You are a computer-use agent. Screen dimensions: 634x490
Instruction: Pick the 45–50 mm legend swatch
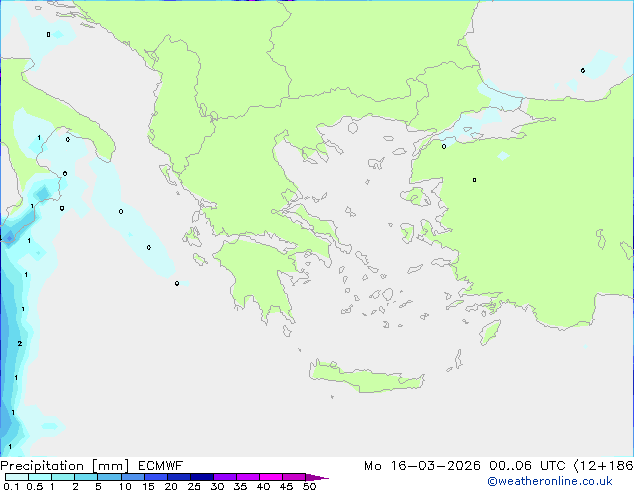[x=294, y=477]
